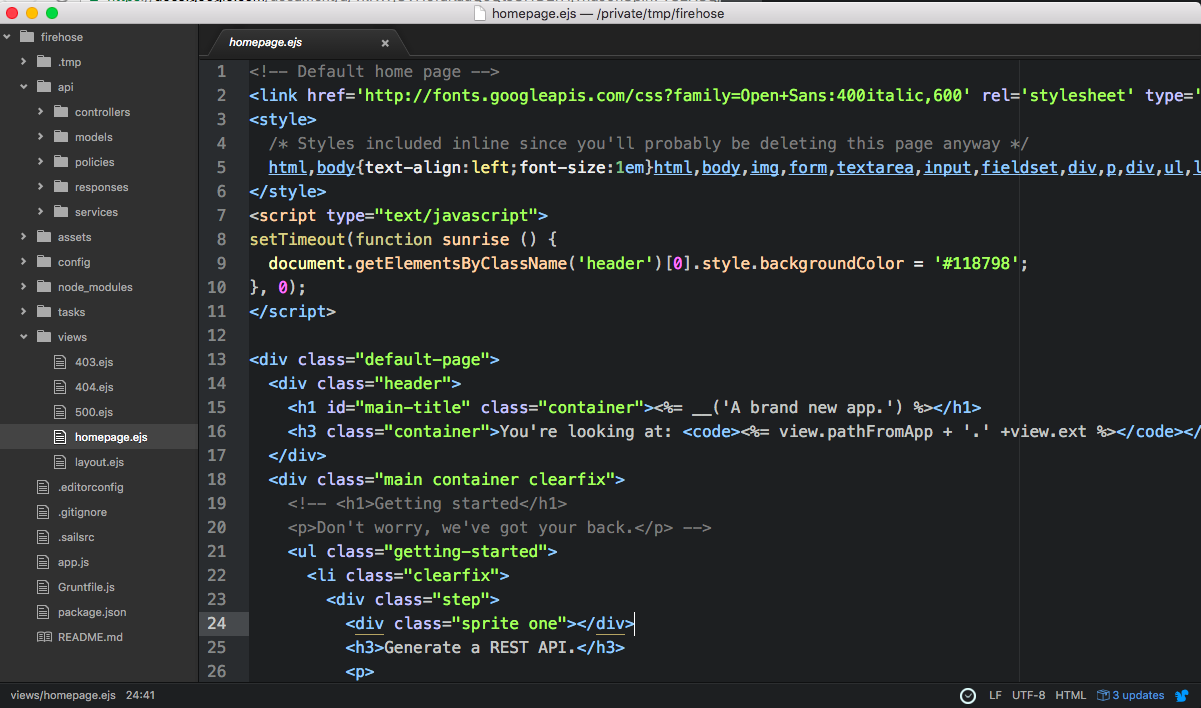Click line number 9 in the gutter
This screenshot has width=1201, height=708.
(222, 263)
